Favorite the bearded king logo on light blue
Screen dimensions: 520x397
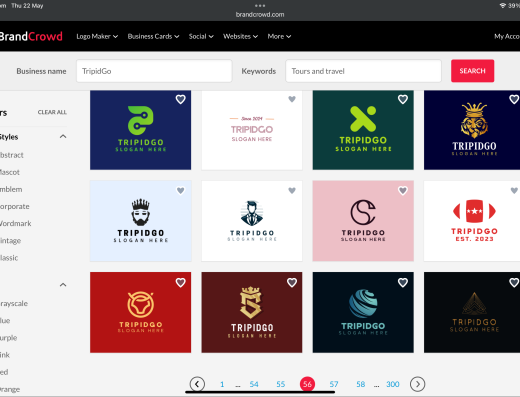[180, 191]
